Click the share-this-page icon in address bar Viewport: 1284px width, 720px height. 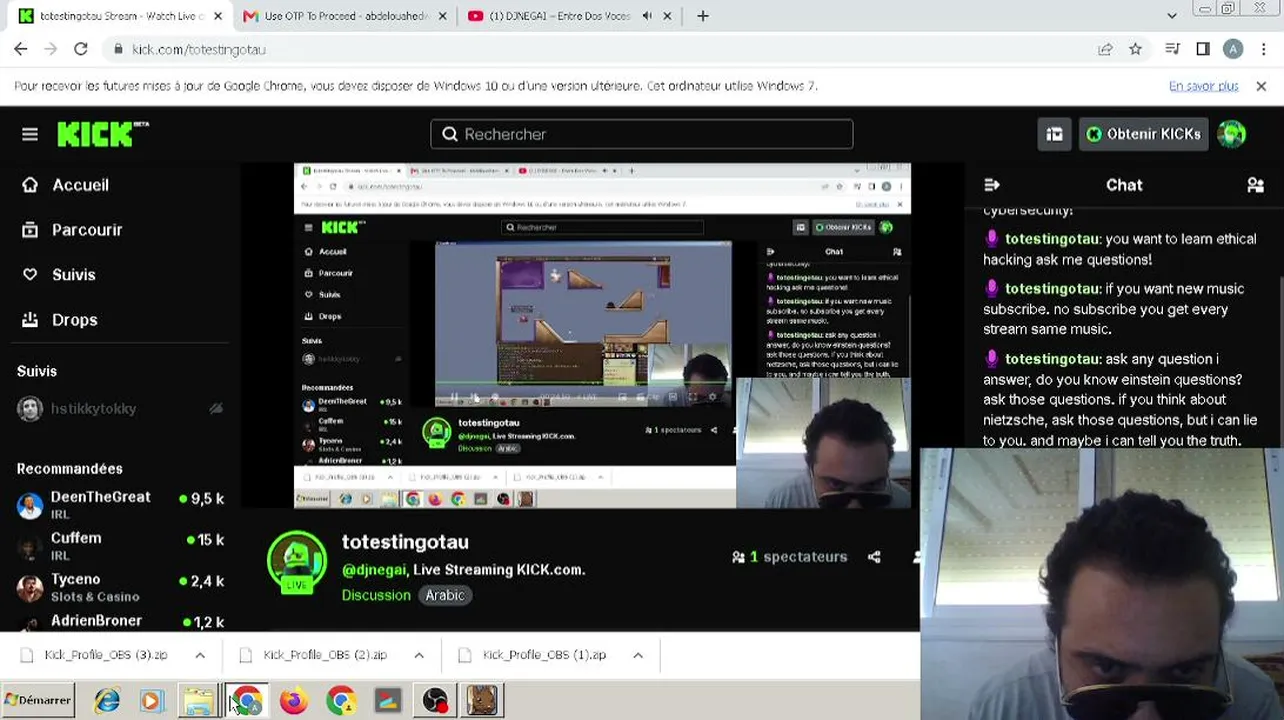(1105, 49)
